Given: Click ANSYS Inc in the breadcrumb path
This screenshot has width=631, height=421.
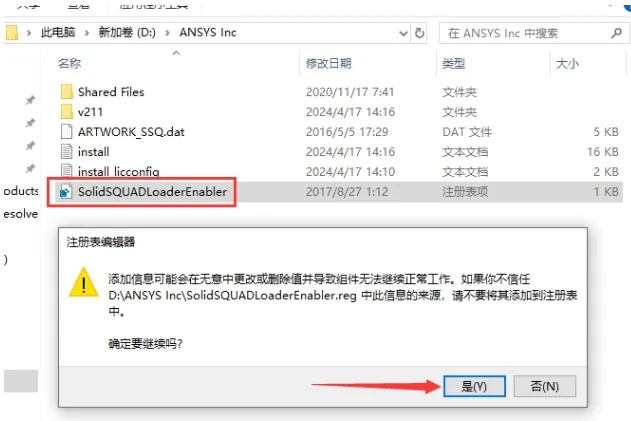Looking at the screenshot, I should pos(208,33).
